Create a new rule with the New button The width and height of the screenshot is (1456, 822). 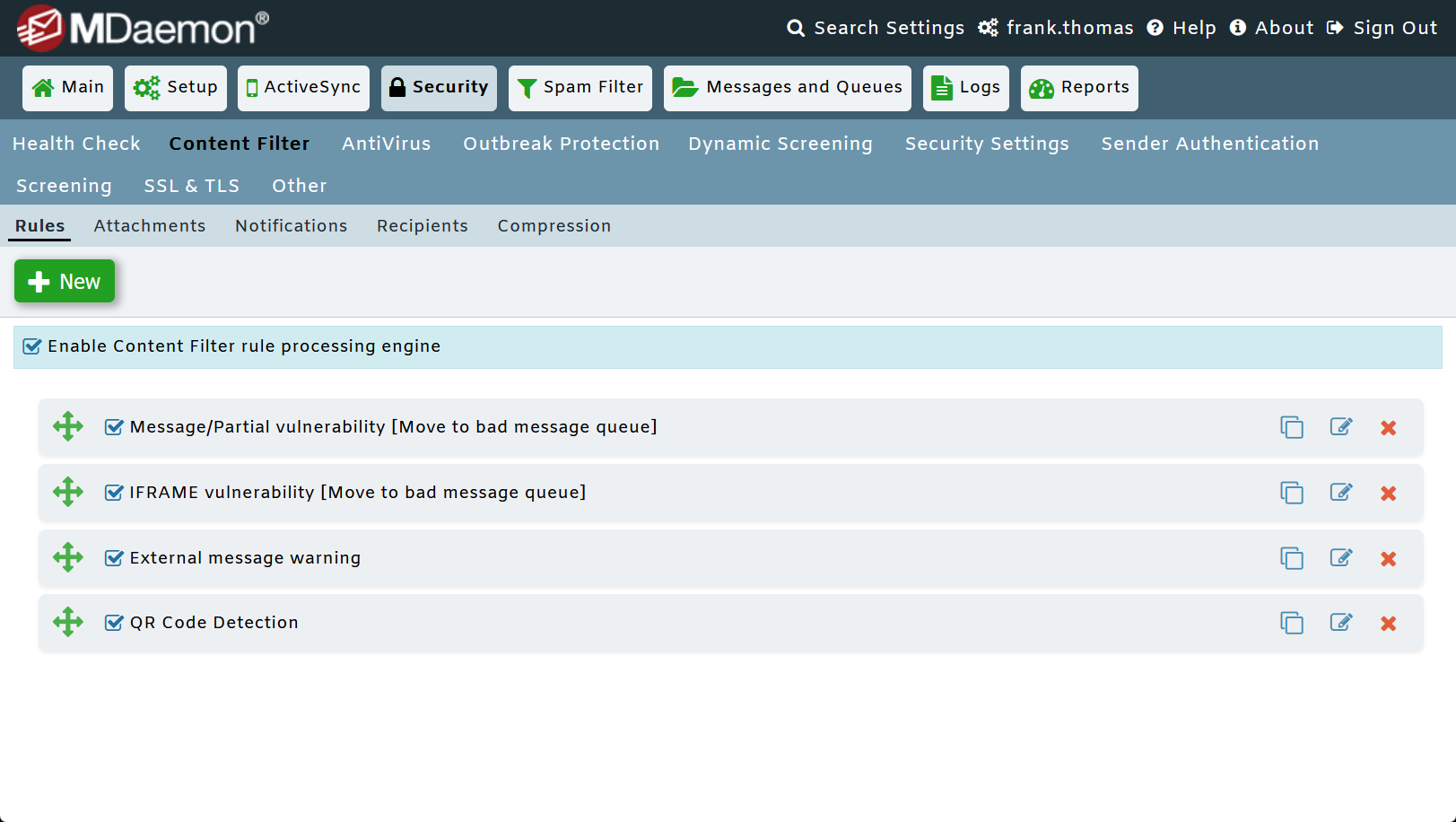point(64,281)
